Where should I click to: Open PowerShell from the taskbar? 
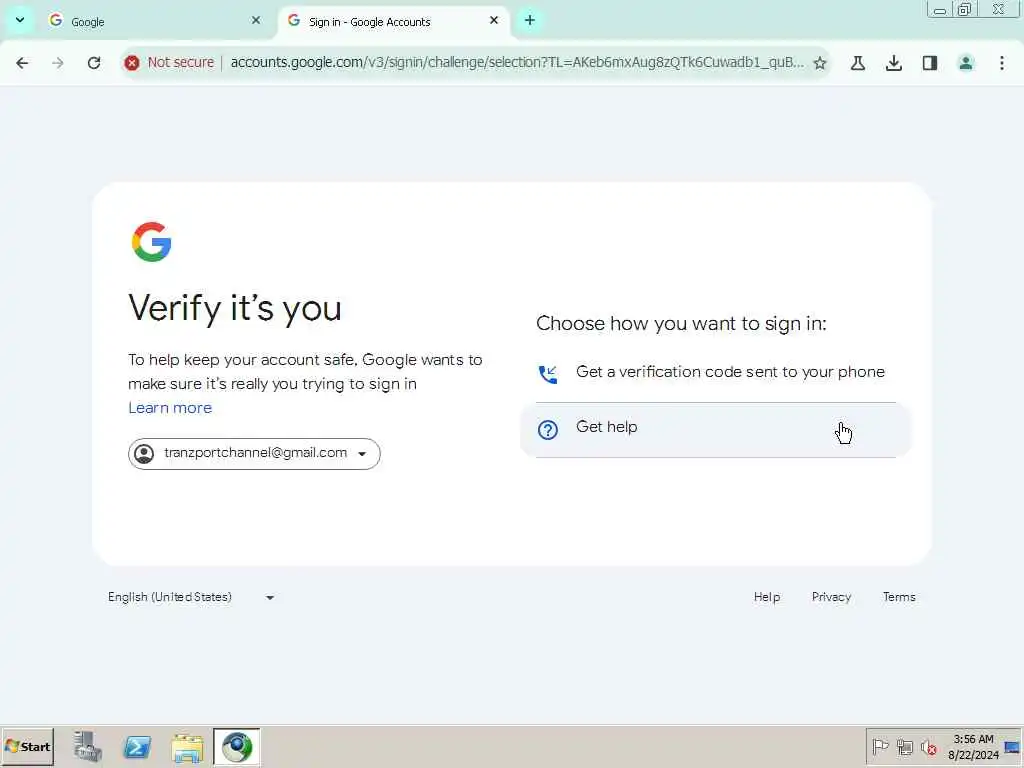click(x=137, y=747)
